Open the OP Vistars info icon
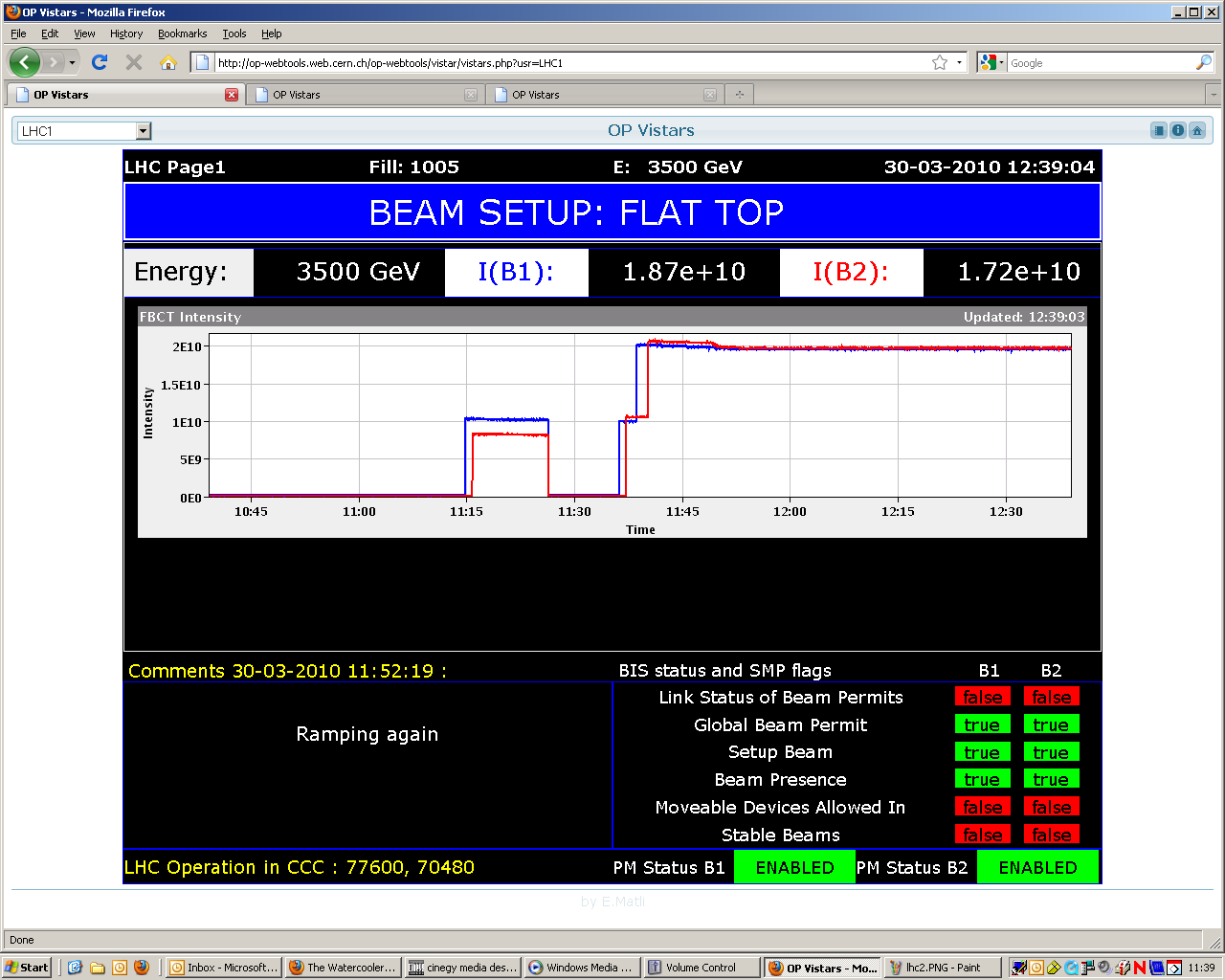Viewport: 1225px width, 980px height. pos(1178,131)
